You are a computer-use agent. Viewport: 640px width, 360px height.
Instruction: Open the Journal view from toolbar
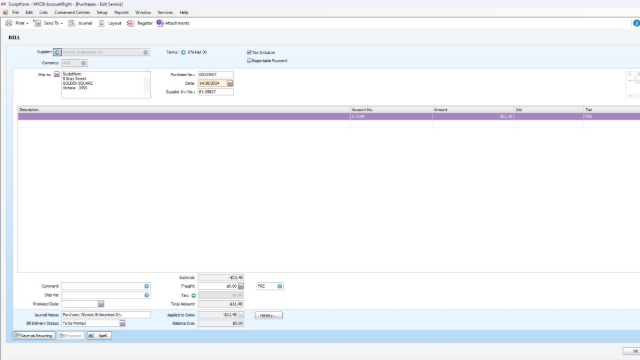[80, 23]
